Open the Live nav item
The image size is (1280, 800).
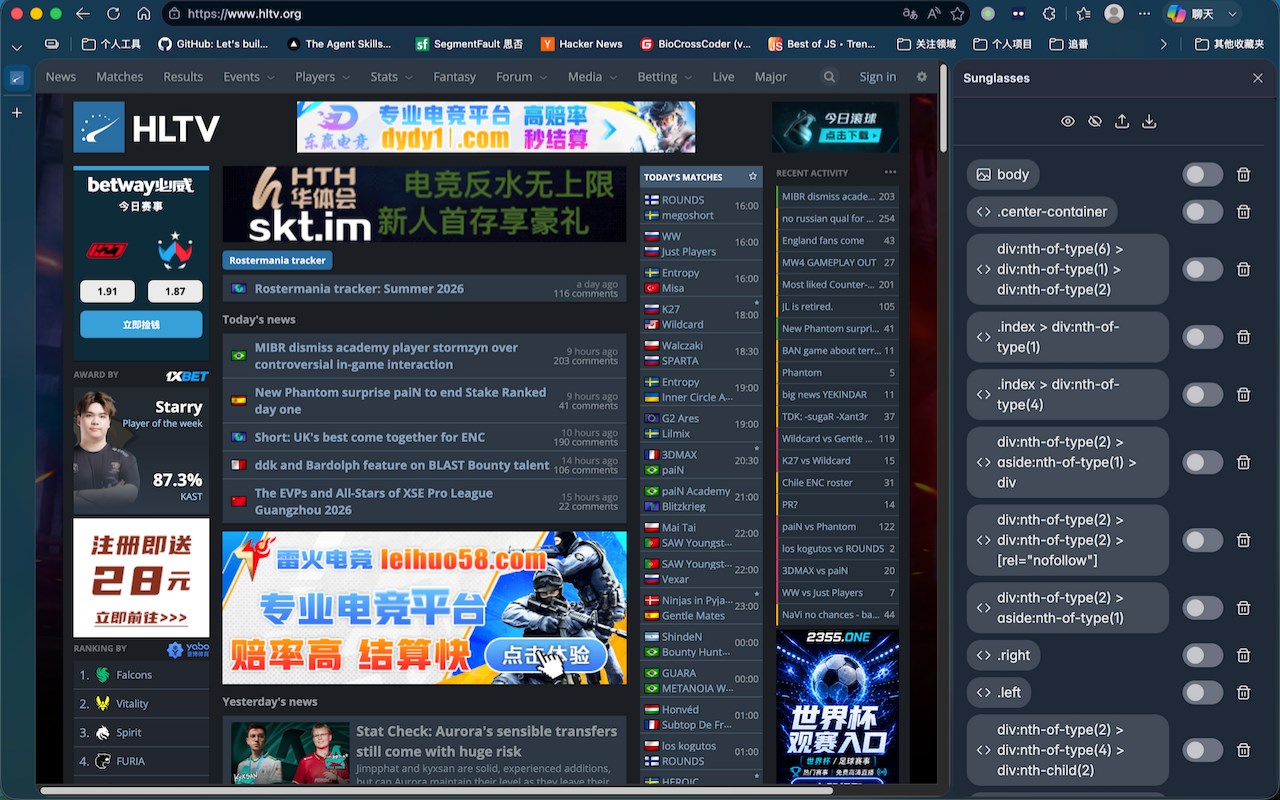pos(723,77)
